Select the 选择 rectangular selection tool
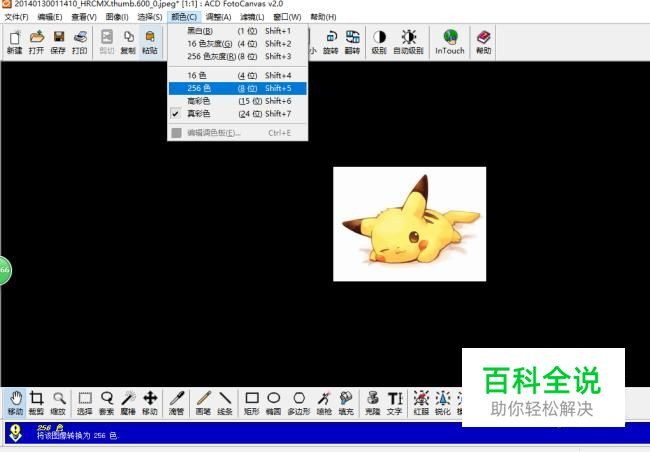650x452 pixels. pyautogui.click(x=85, y=403)
